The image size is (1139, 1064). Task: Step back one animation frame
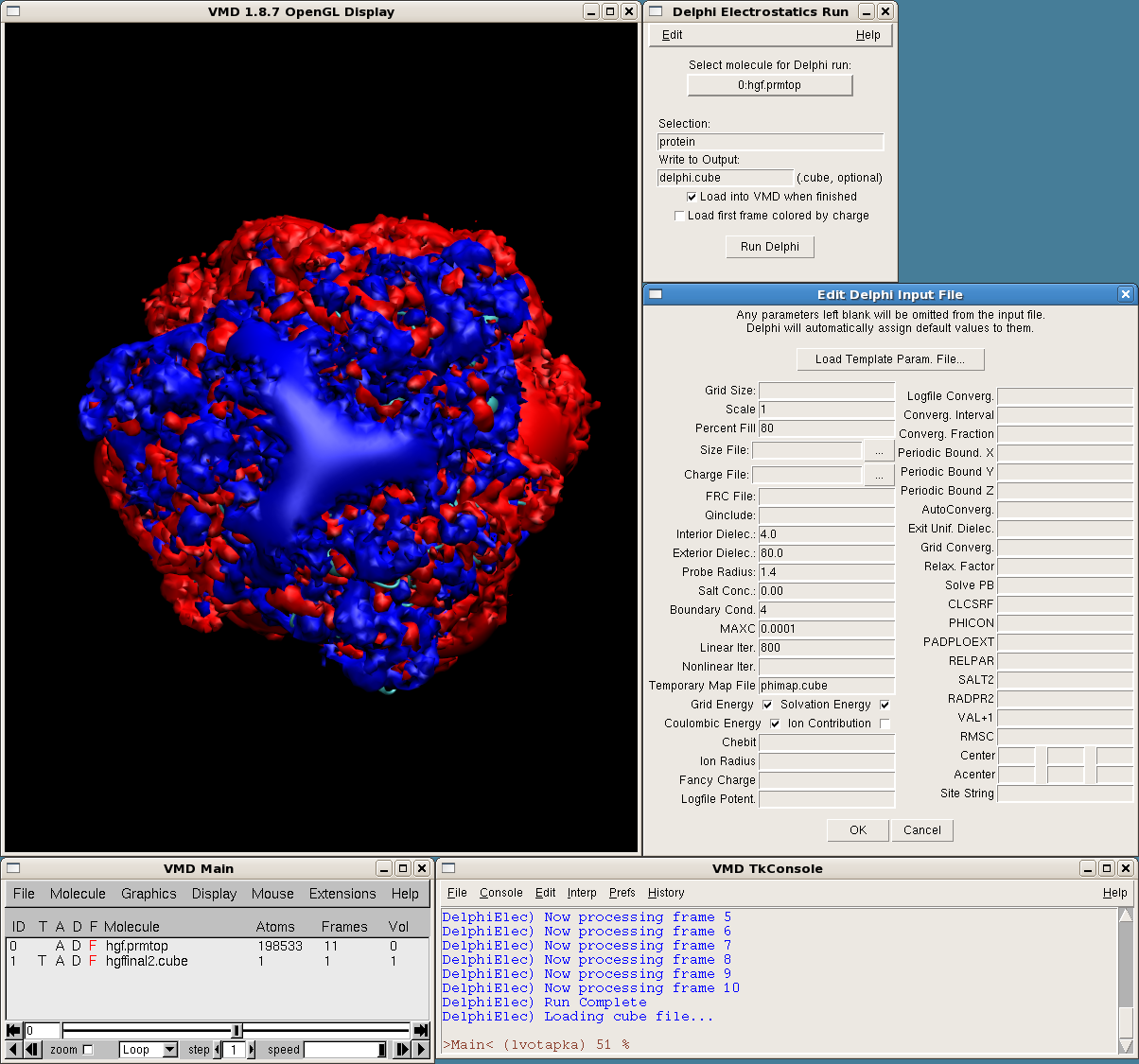pos(33,1049)
